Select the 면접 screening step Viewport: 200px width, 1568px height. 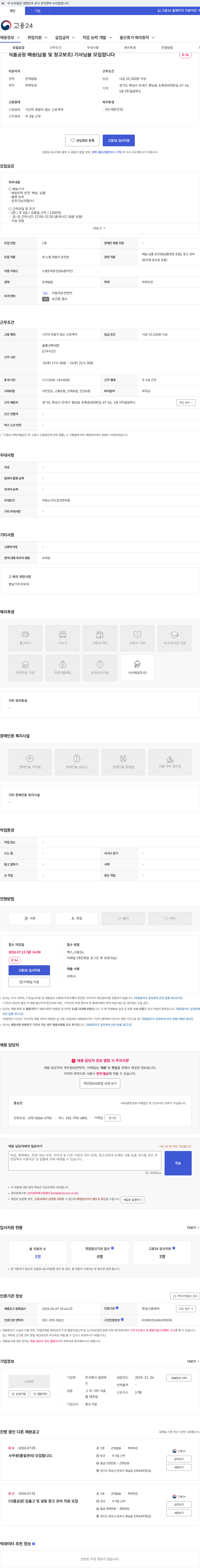(77, 919)
